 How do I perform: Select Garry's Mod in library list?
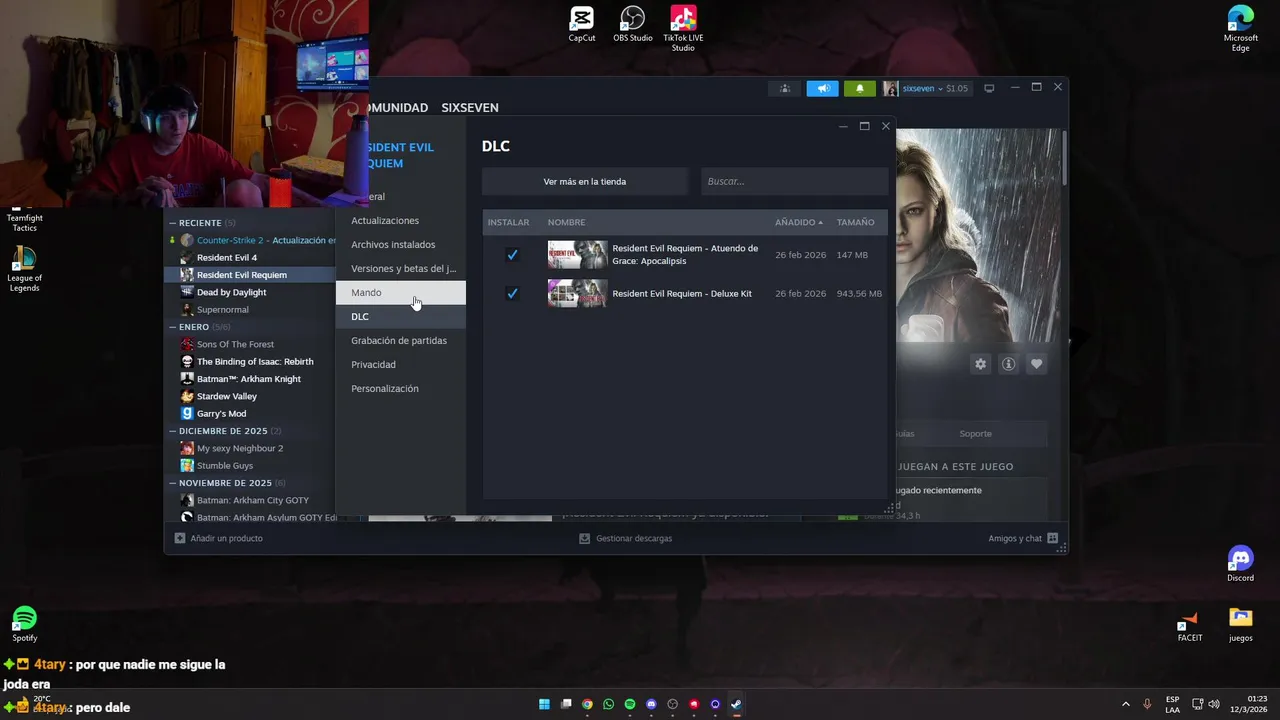pyautogui.click(x=251, y=413)
